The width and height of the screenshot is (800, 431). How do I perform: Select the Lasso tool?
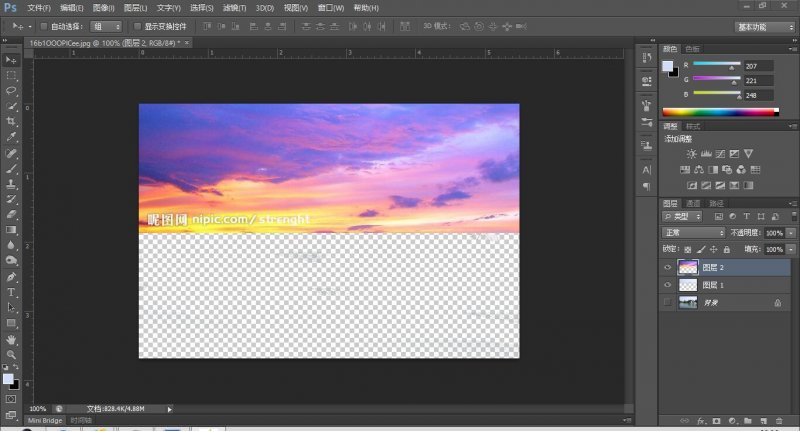point(11,91)
